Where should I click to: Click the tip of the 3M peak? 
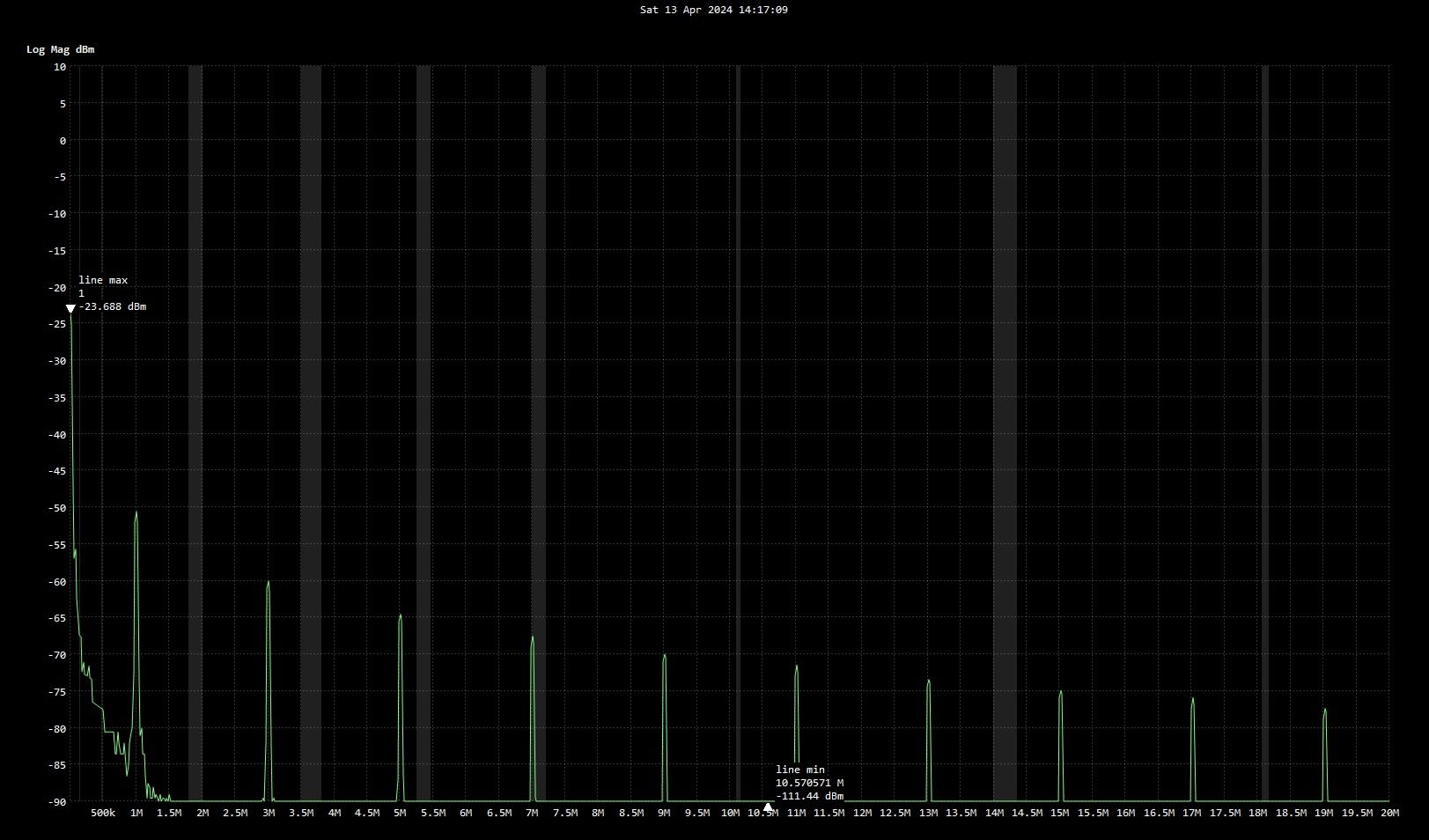click(269, 582)
